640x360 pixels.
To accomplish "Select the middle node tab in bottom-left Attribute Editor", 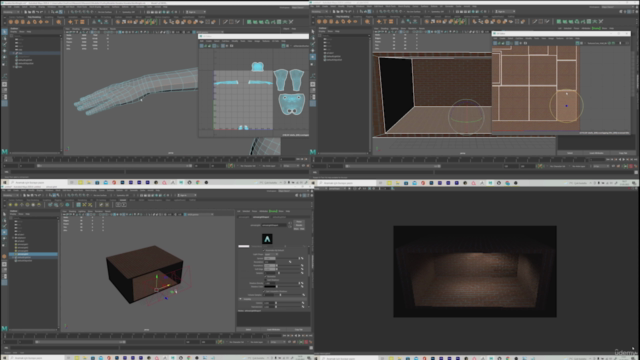I will [x=262, y=217].
